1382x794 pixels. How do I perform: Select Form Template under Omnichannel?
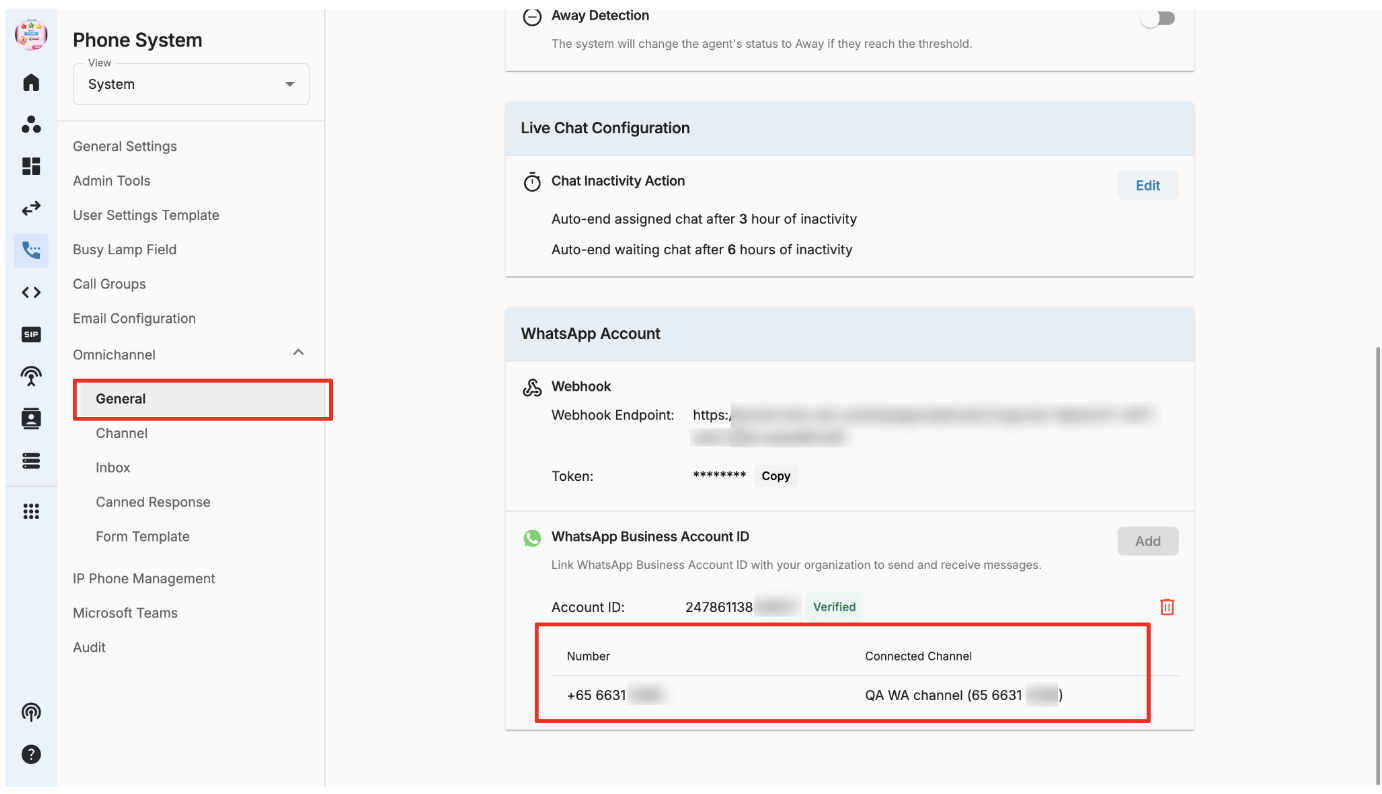tap(143, 536)
